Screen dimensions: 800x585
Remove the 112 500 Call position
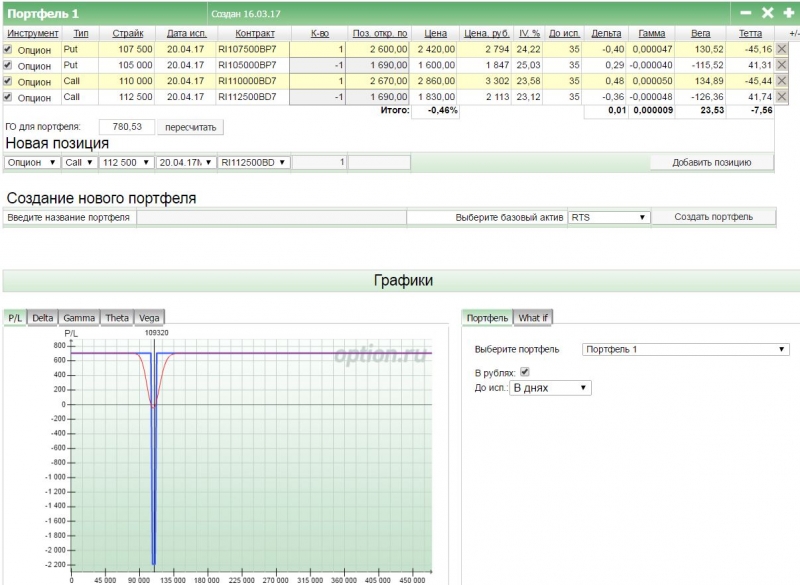[782, 97]
